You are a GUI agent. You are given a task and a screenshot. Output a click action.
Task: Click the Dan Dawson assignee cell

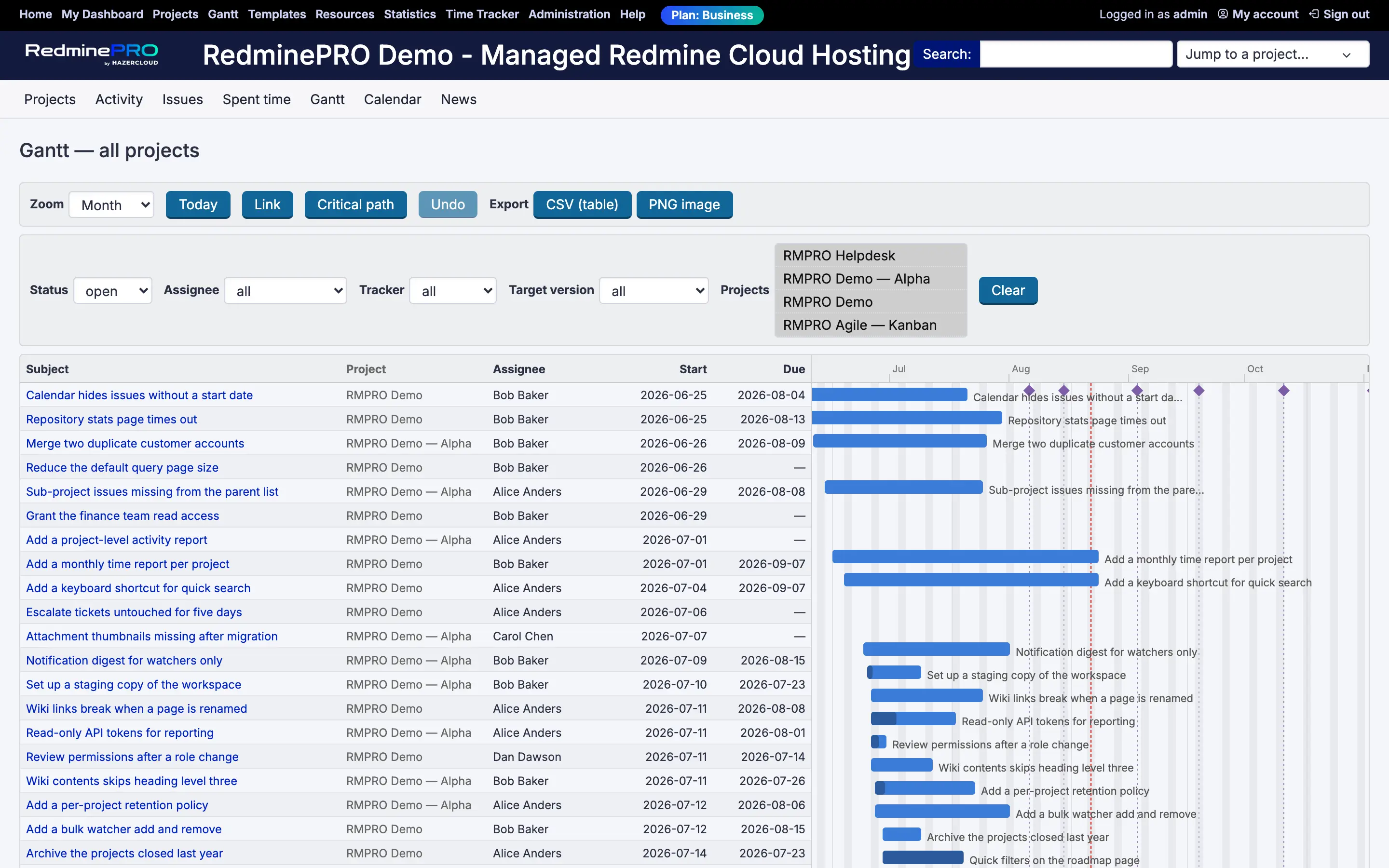coord(527,757)
